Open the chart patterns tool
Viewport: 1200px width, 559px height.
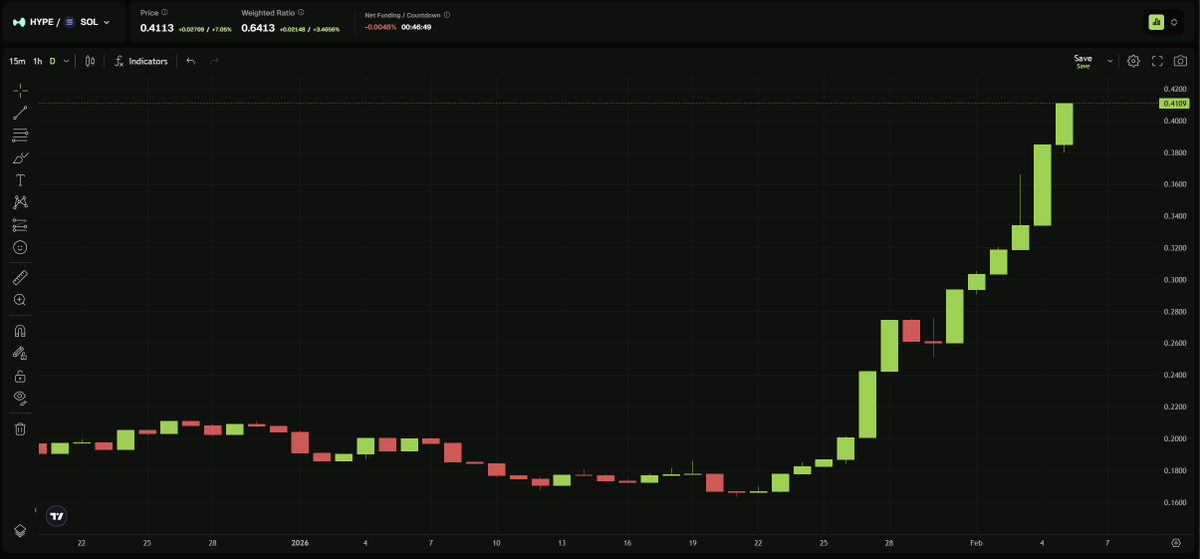tap(20, 202)
